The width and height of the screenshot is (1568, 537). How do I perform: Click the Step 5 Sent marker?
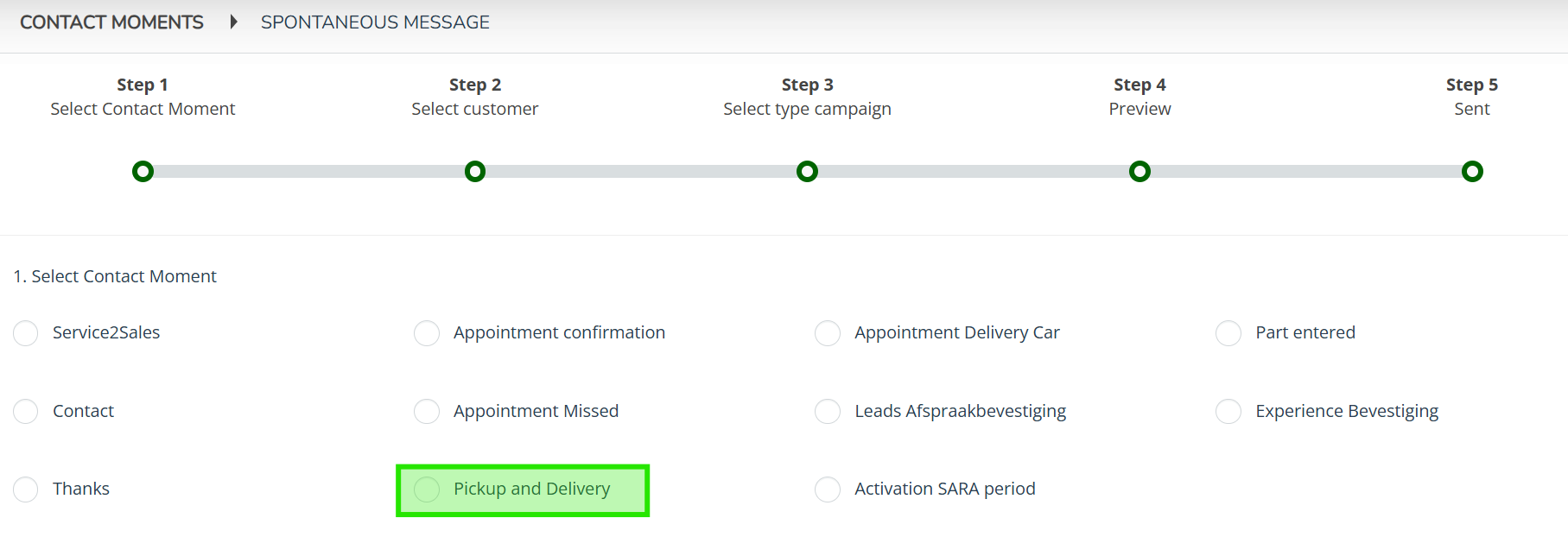(x=1472, y=172)
